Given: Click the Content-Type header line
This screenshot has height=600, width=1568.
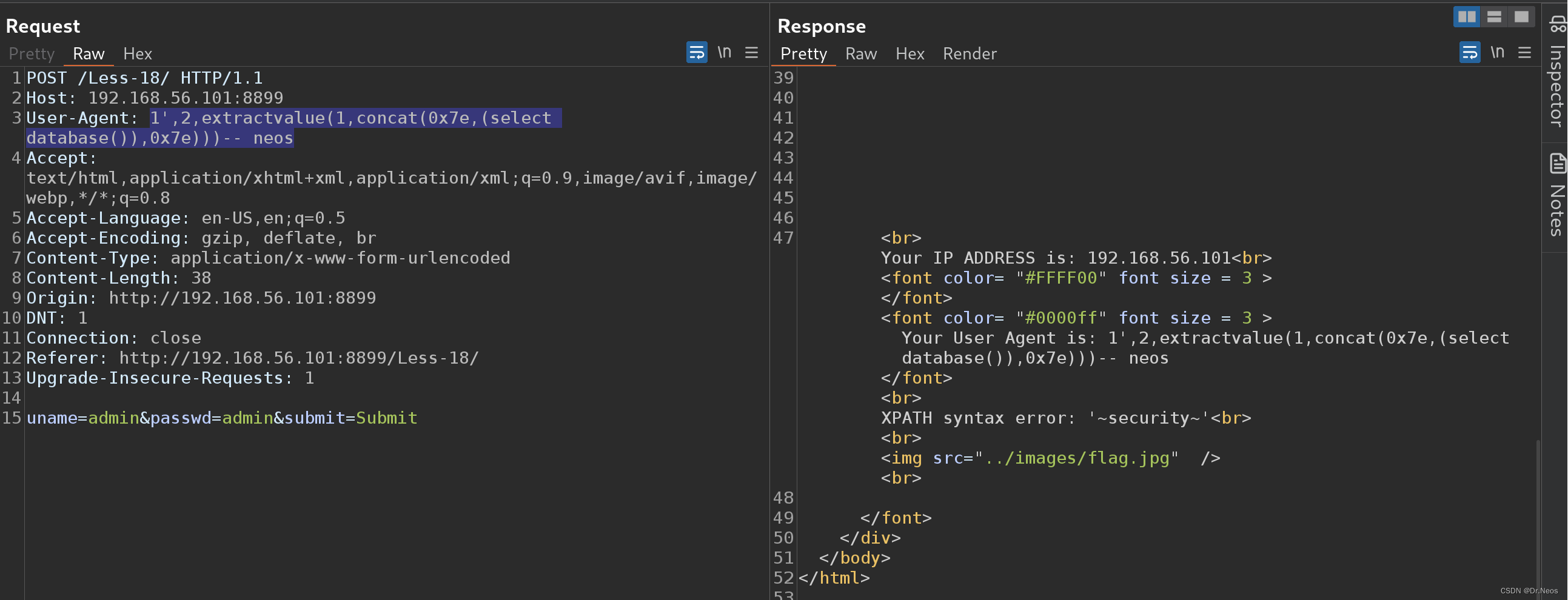Looking at the screenshot, I should (x=269, y=258).
